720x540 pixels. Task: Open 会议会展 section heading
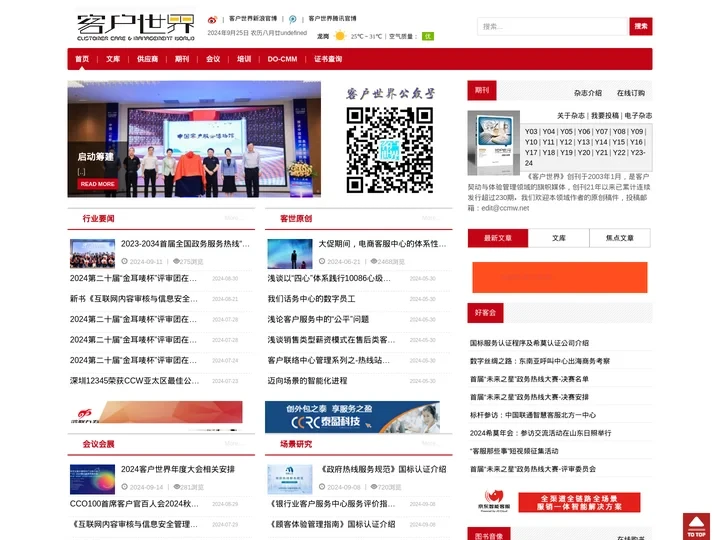[x=98, y=444]
